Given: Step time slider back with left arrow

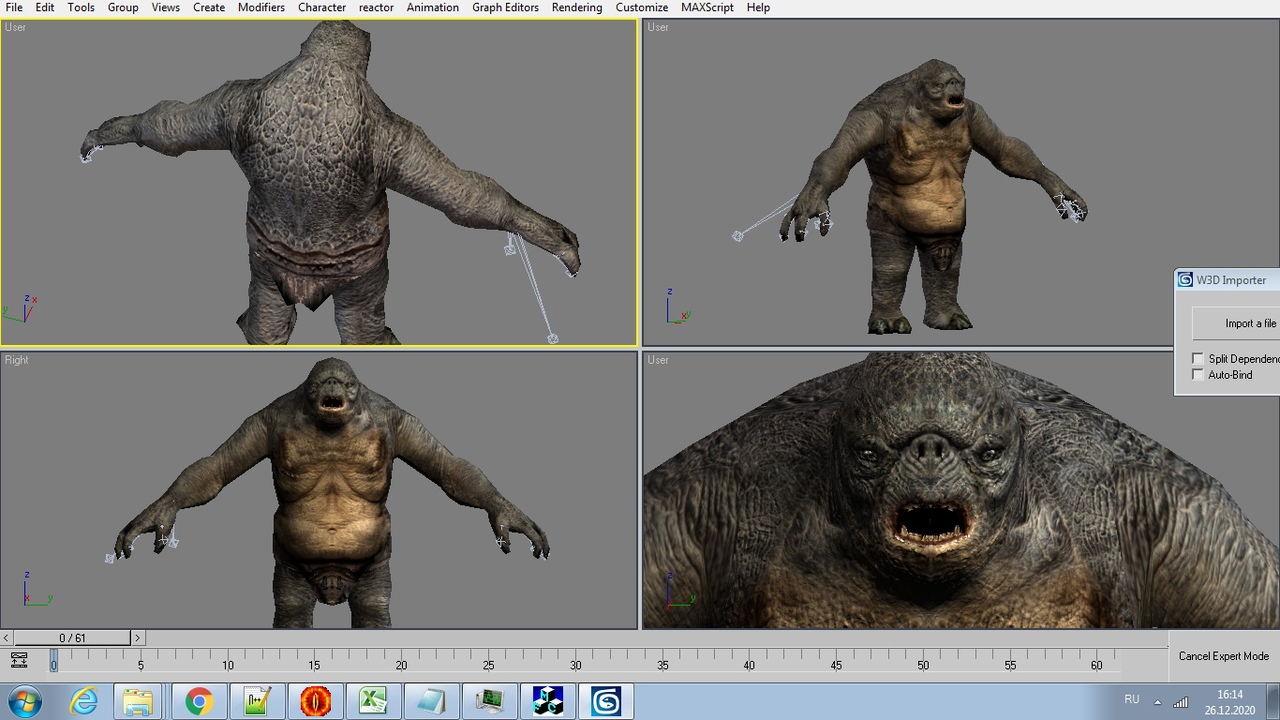Looking at the screenshot, I should [6, 638].
